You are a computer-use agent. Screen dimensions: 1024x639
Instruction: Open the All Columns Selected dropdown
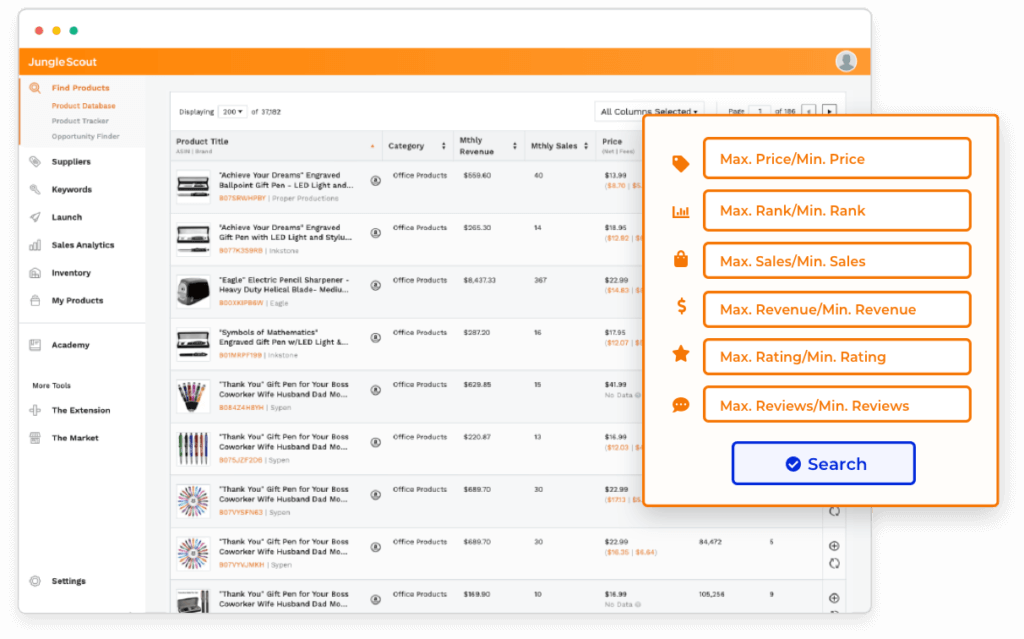tap(649, 112)
